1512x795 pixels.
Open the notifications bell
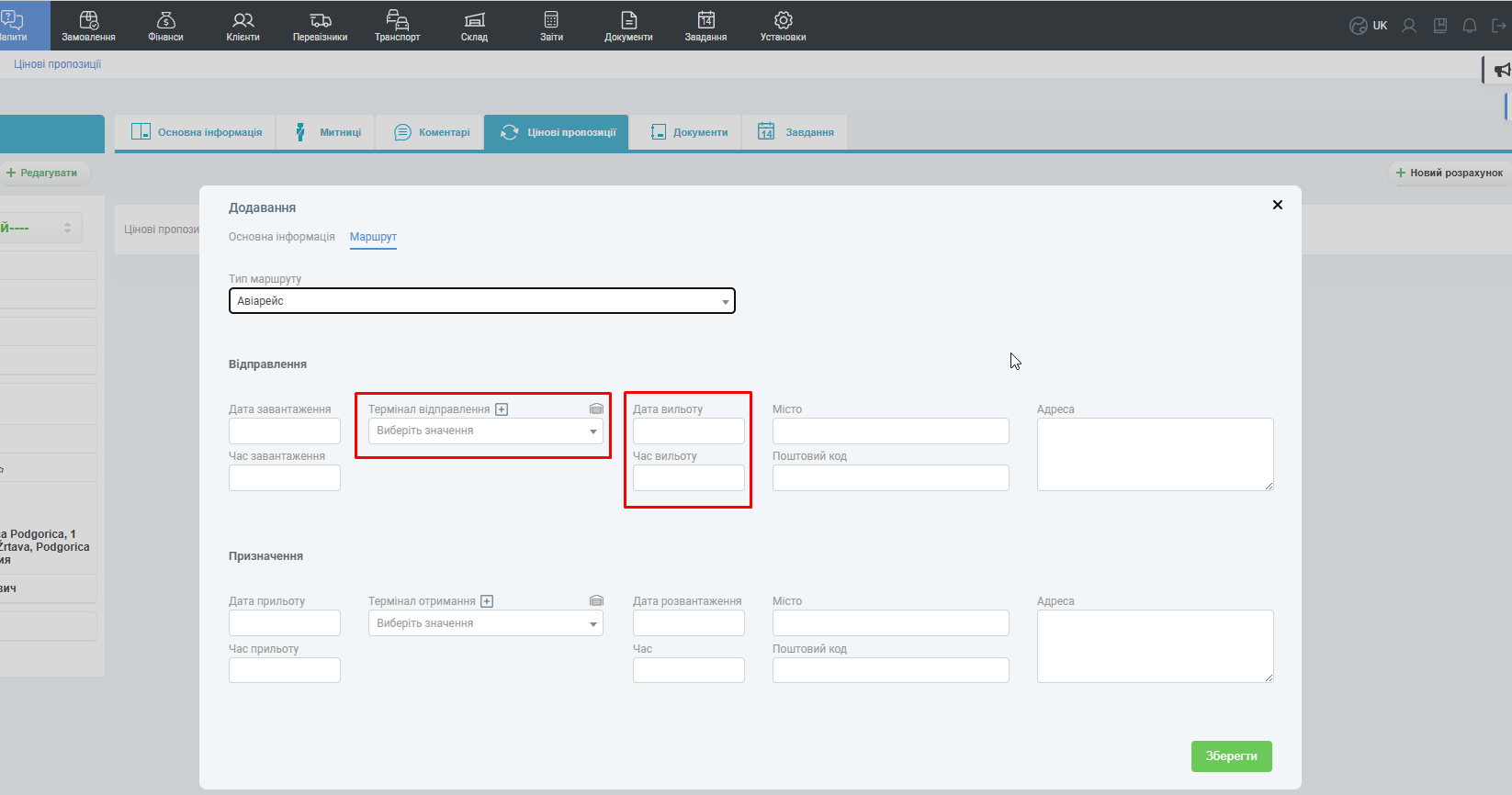click(1470, 26)
